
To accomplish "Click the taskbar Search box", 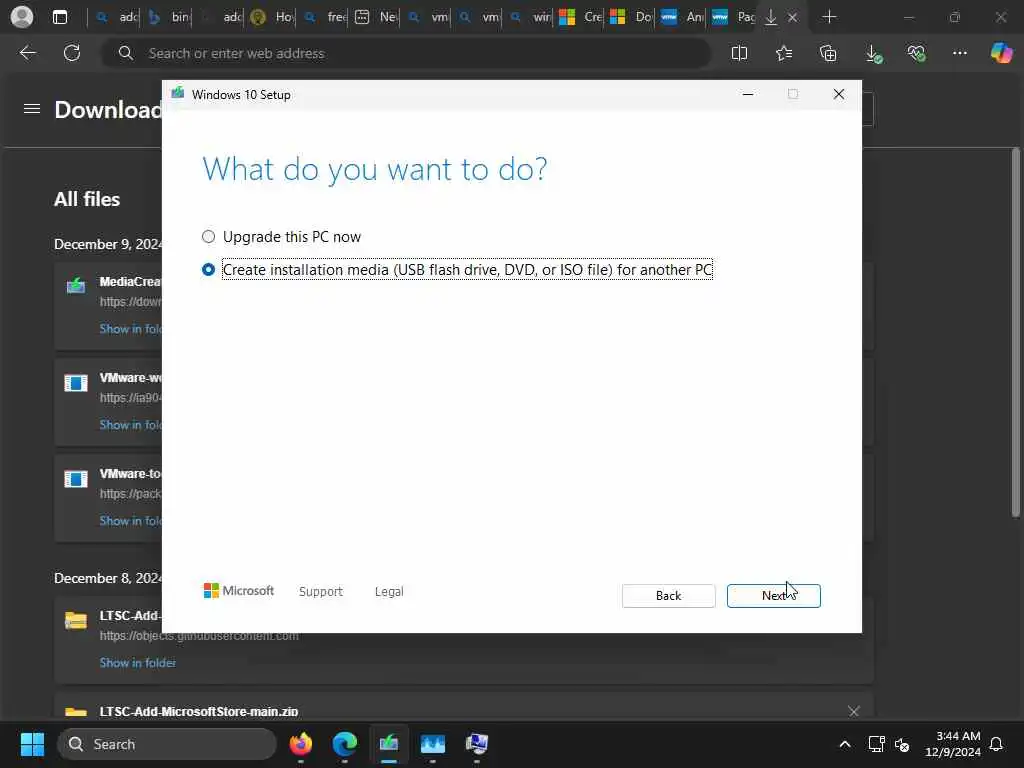I will coord(167,744).
